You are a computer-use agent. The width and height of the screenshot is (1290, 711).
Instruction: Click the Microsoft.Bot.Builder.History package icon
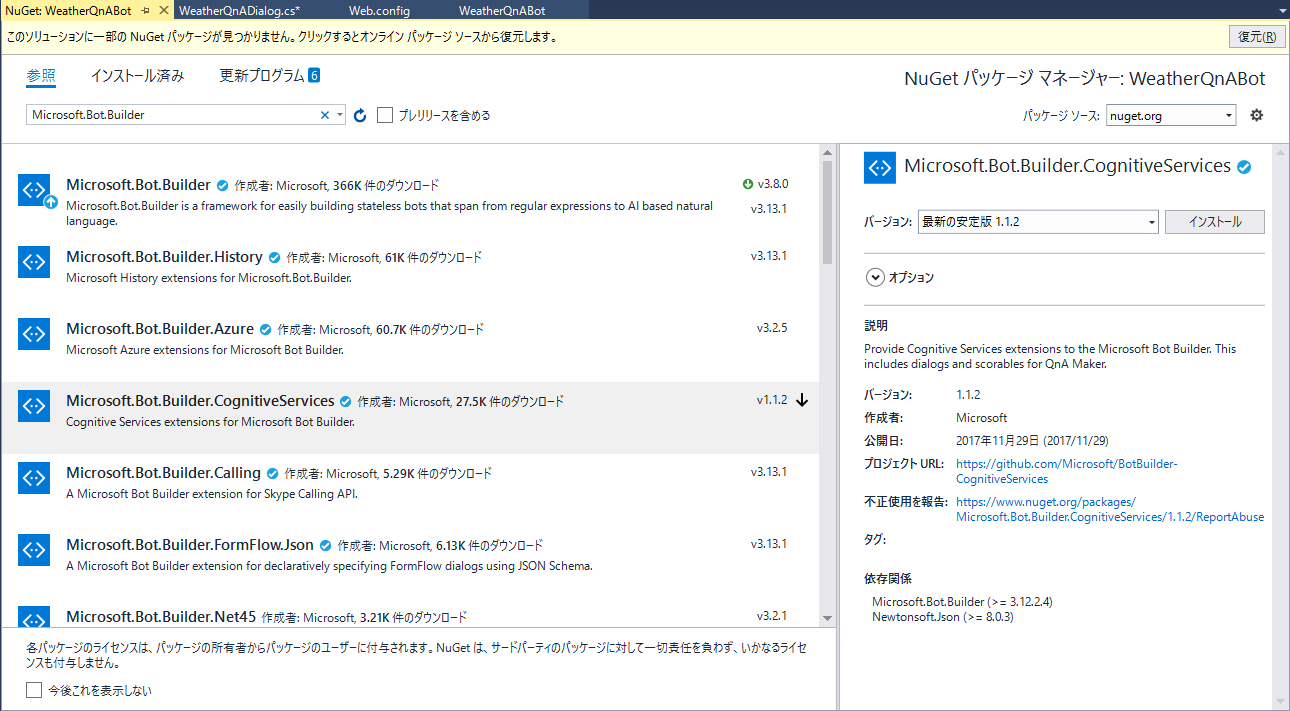point(34,262)
